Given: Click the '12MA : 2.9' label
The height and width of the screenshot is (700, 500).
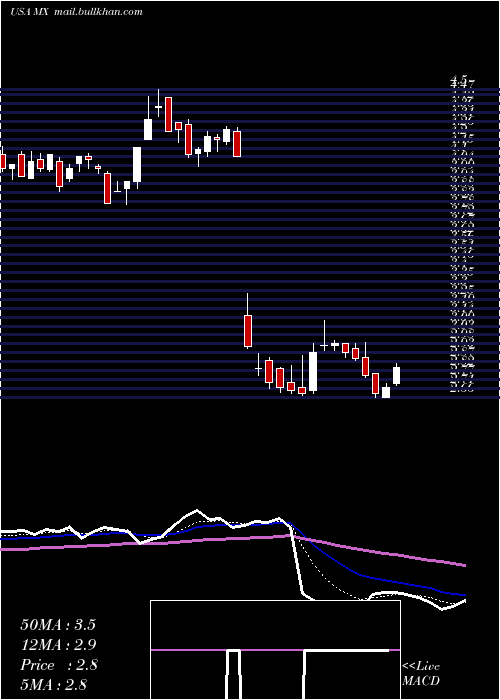Looking at the screenshot, I should 58,645.
